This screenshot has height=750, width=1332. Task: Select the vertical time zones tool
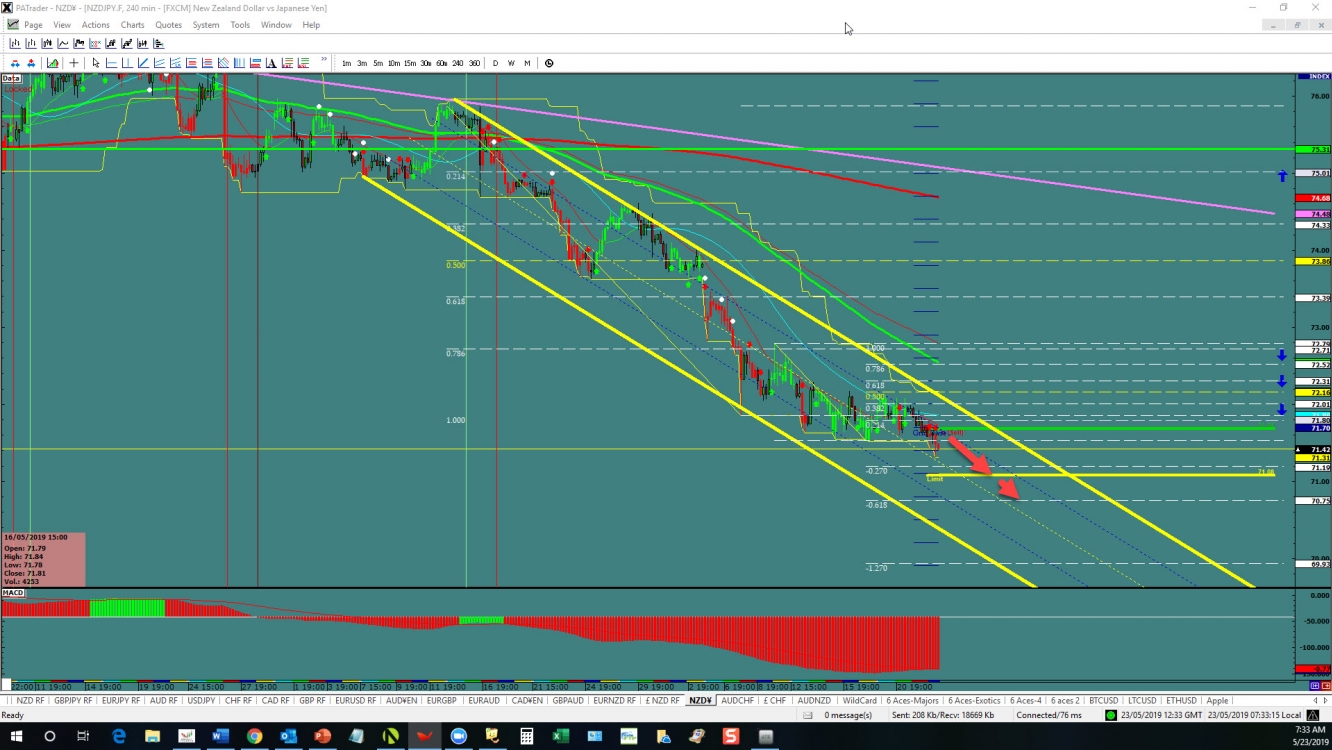coord(239,63)
